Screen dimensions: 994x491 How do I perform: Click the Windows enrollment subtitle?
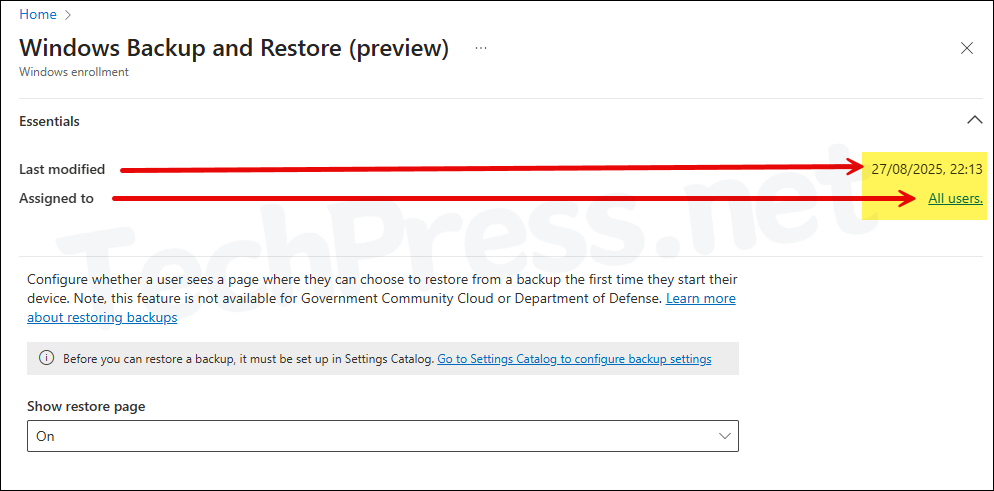pos(74,72)
